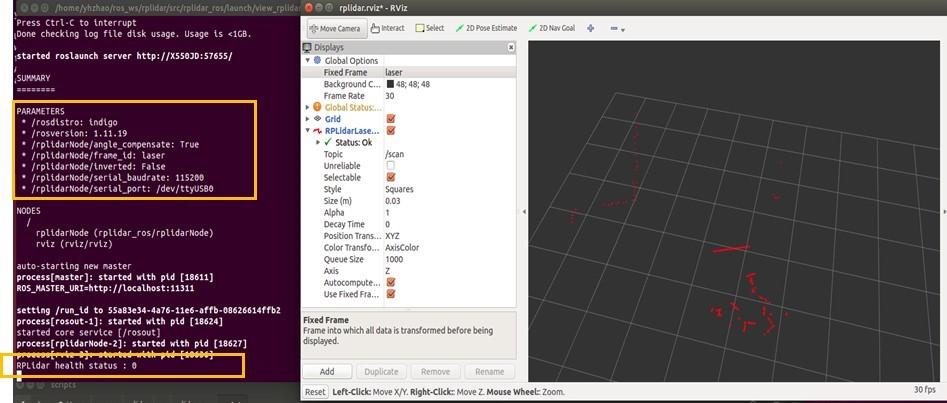
Task: Select the Decay Time label row
Action: (x=344, y=224)
